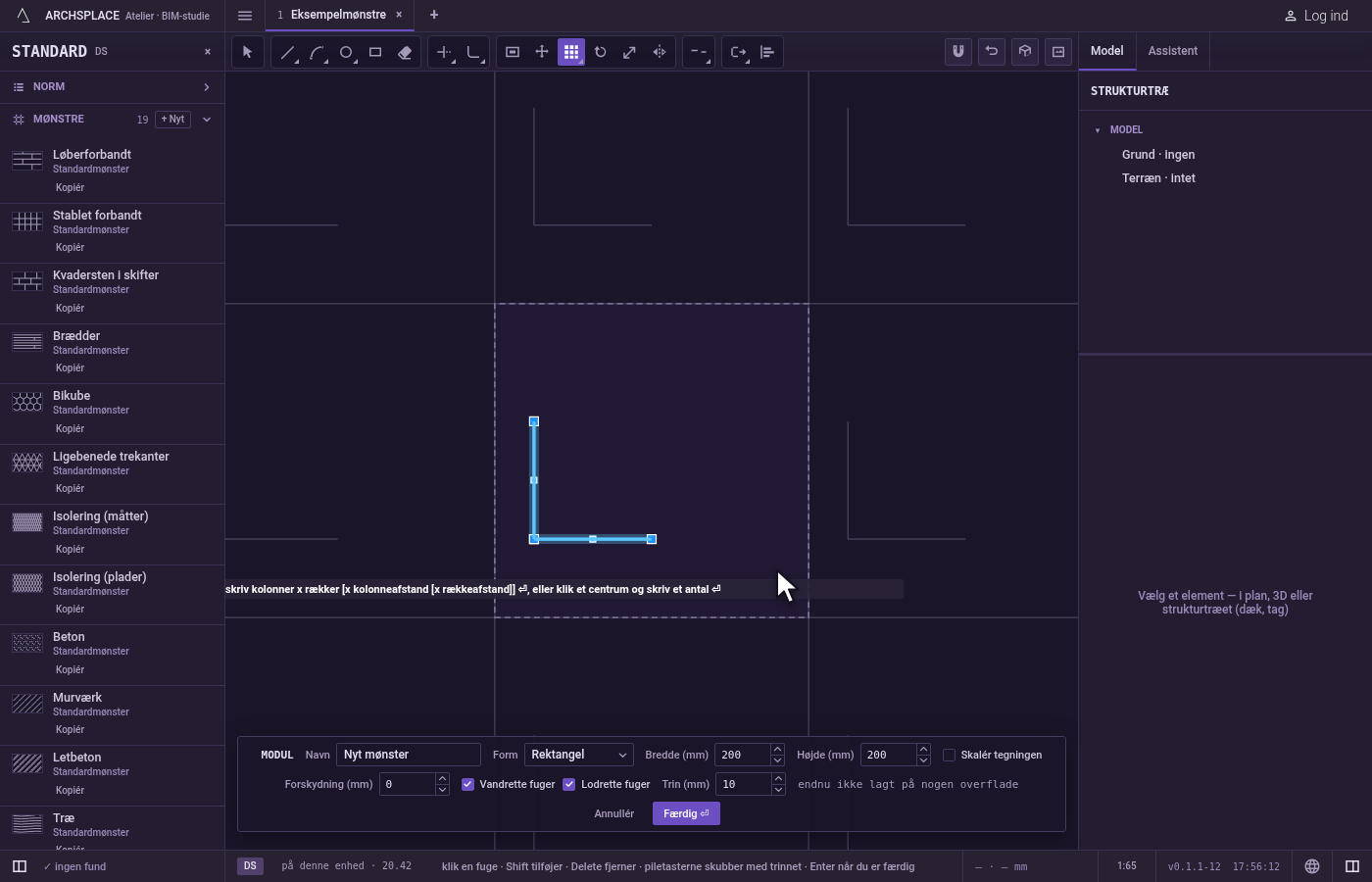Open the 3D box view icon
This screenshot has height=882, width=1372.
[x=1025, y=51]
